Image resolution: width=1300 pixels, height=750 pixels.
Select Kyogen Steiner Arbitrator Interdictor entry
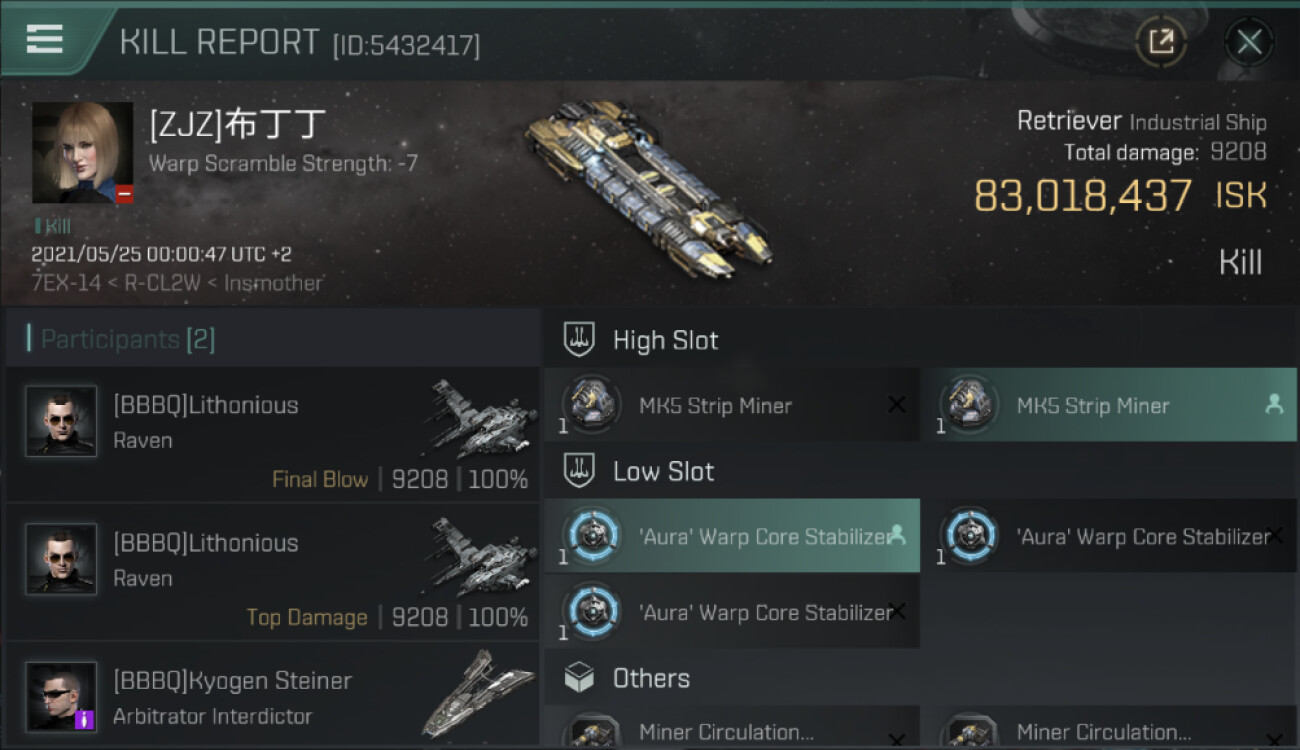(272, 696)
